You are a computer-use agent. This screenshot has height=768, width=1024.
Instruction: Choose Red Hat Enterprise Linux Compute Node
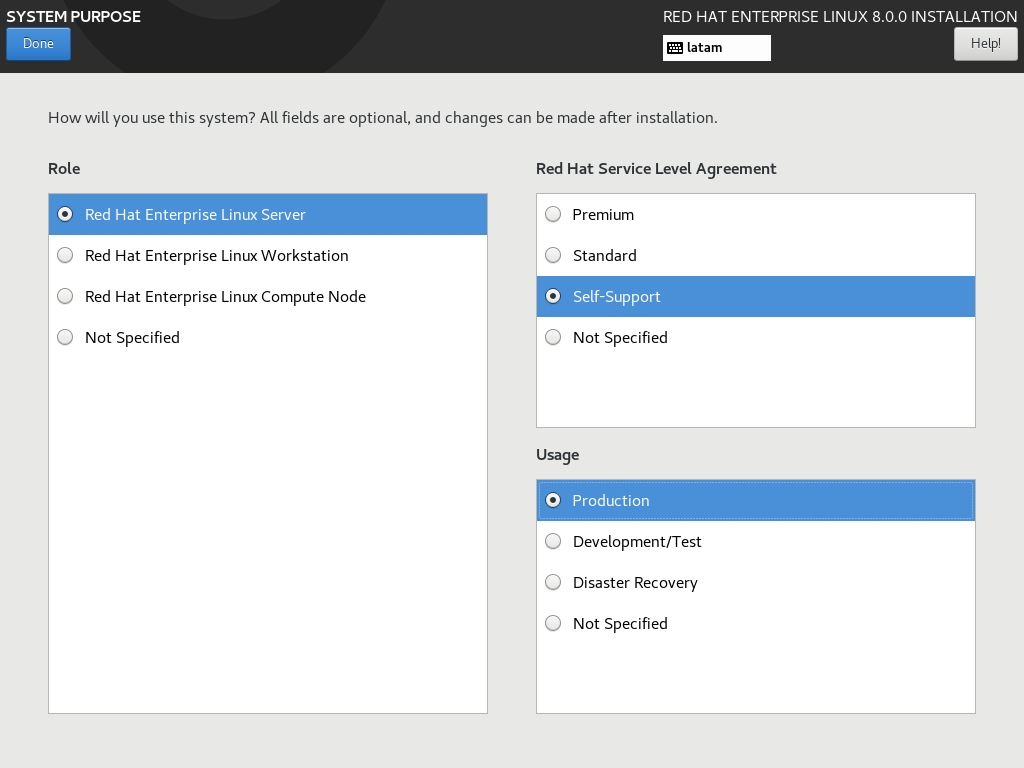click(x=225, y=297)
